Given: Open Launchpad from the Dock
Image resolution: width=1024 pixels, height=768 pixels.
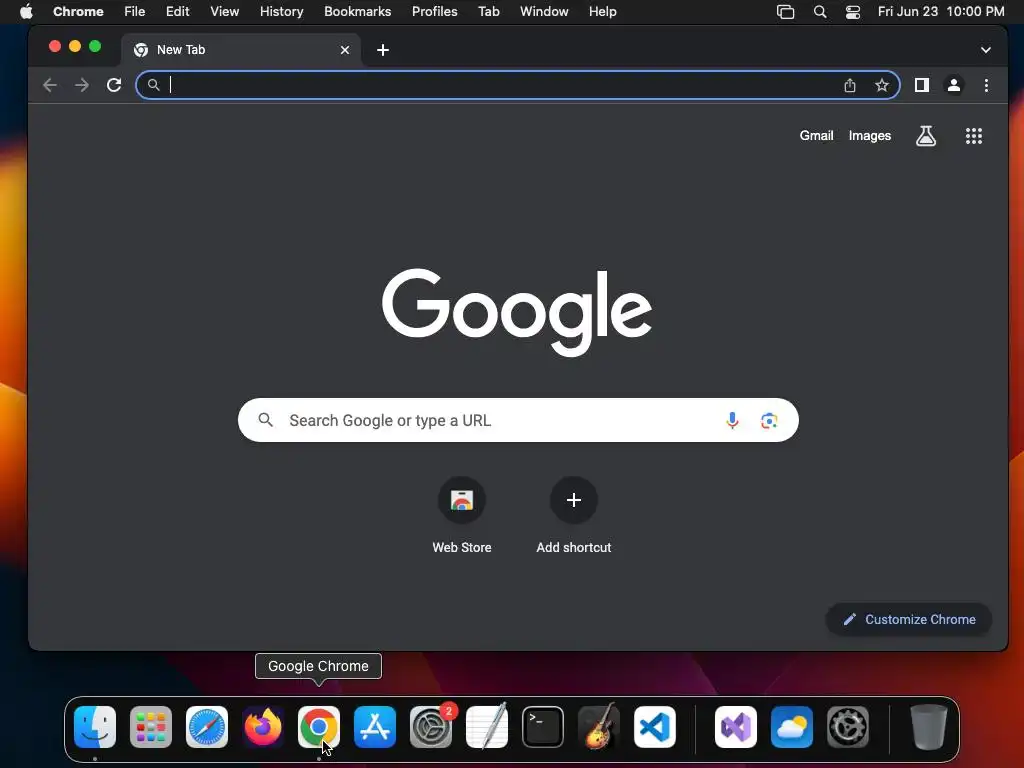Looking at the screenshot, I should tap(151, 727).
